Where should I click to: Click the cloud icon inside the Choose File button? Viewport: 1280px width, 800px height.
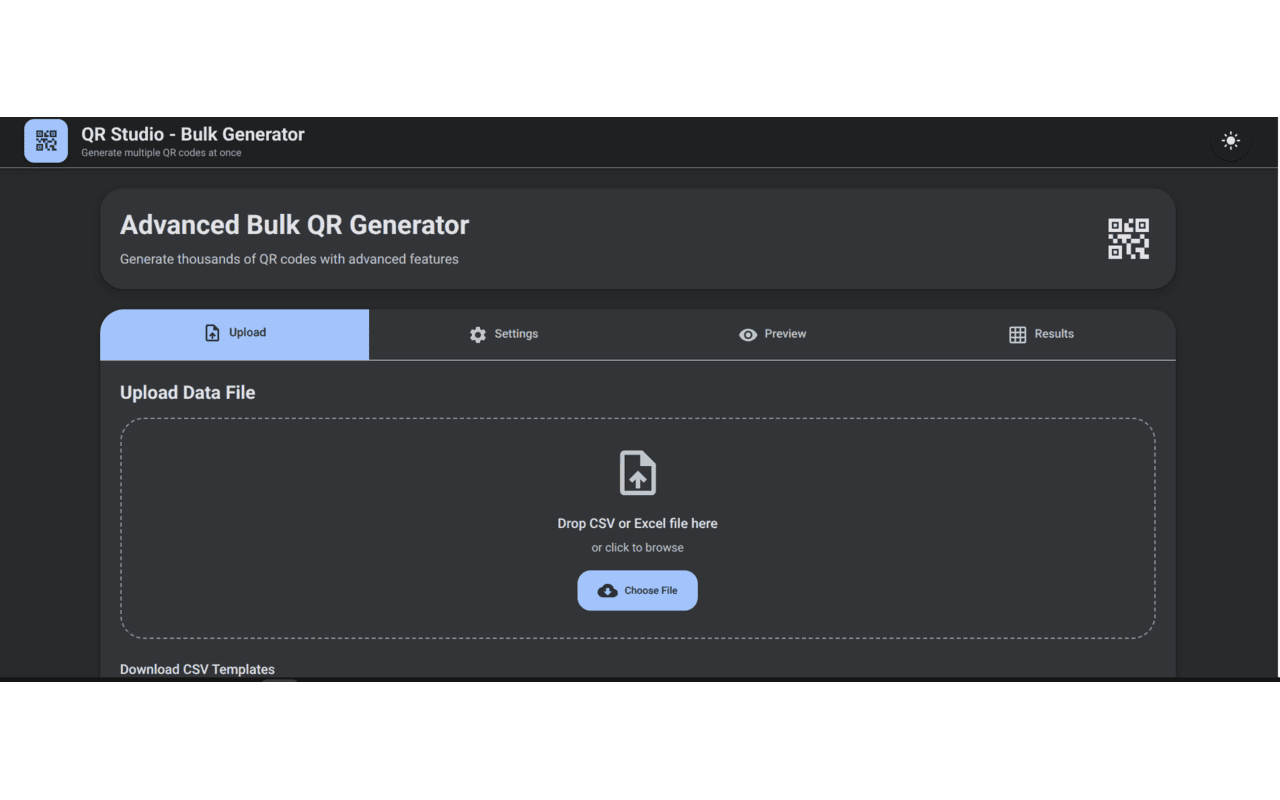click(608, 590)
